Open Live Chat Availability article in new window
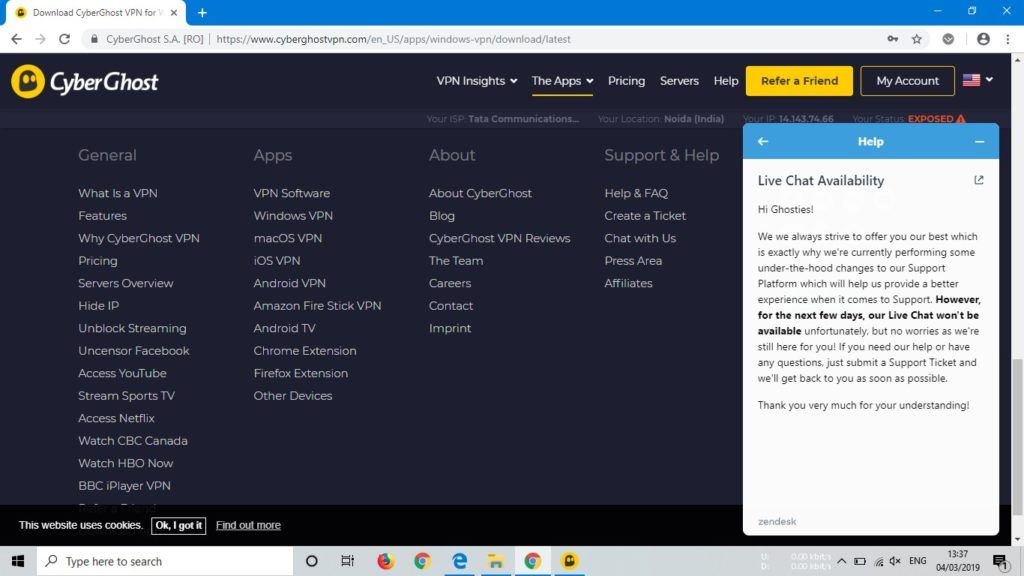 [x=979, y=180]
